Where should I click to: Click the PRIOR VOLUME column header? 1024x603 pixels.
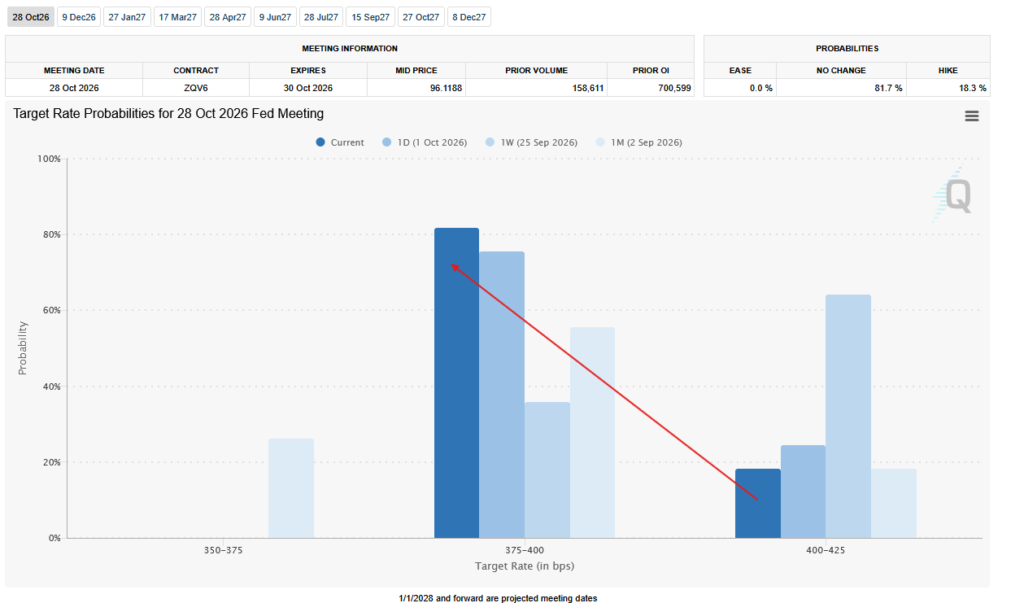(536, 71)
